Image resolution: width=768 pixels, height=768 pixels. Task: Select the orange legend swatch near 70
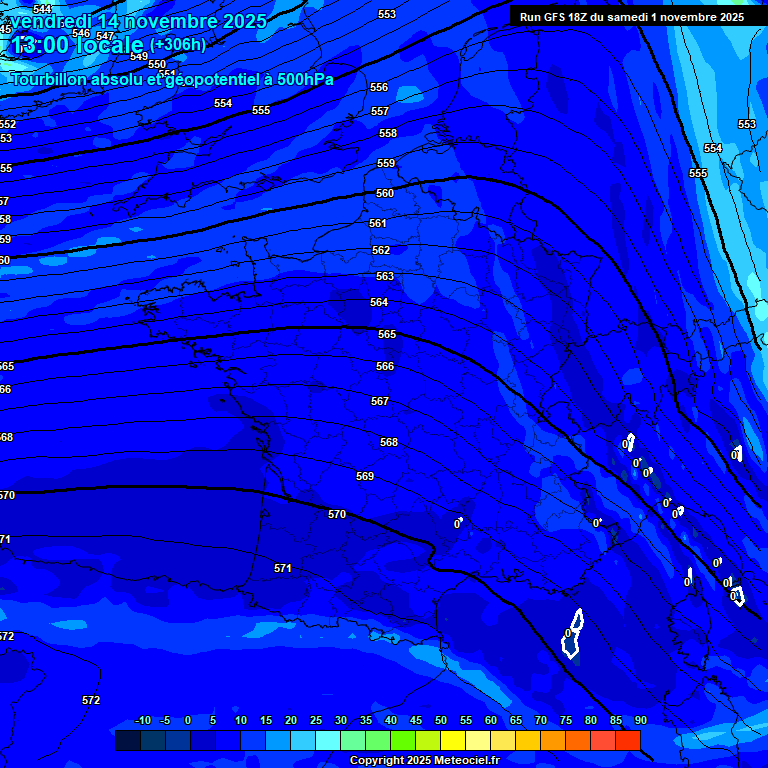[x=552, y=740]
